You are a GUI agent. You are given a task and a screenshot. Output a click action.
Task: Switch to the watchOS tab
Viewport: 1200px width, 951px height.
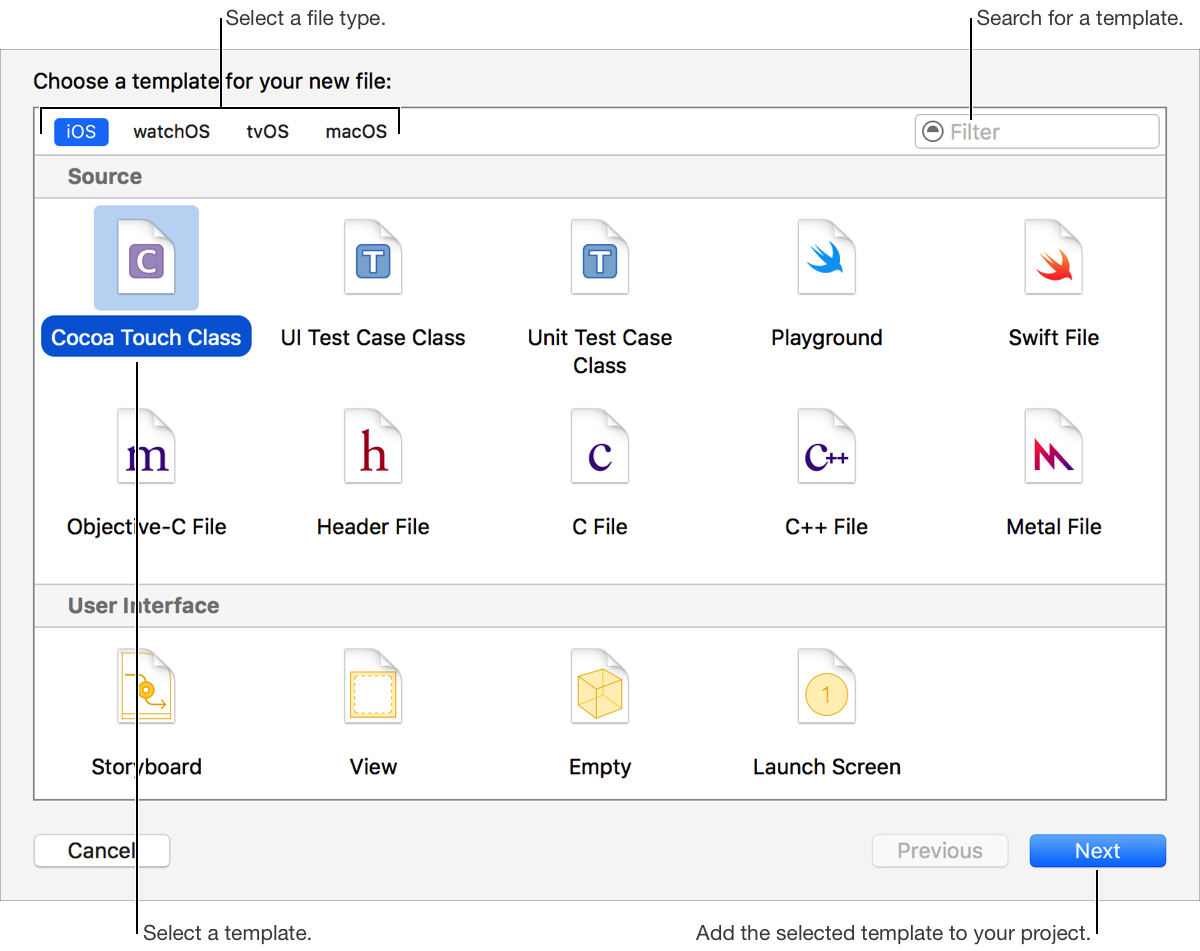click(x=172, y=132)
